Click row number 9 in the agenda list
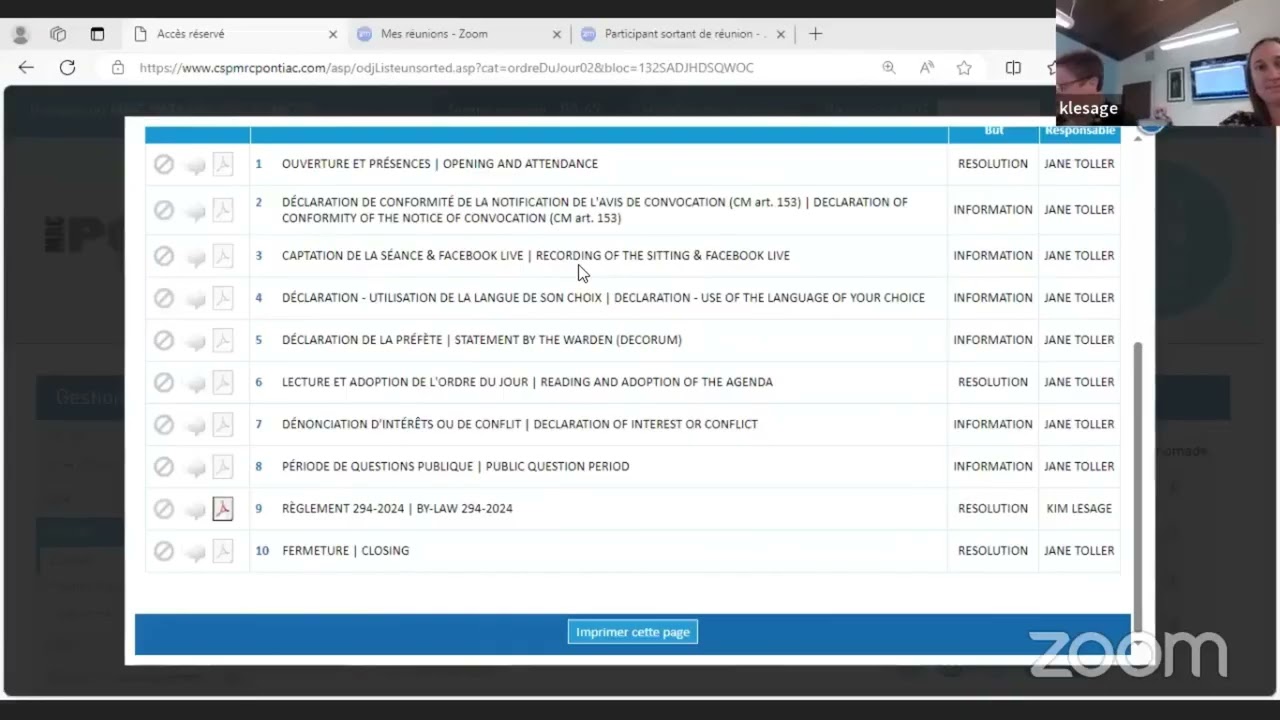This screenshot has width=1280, height=720. (258, 509)
